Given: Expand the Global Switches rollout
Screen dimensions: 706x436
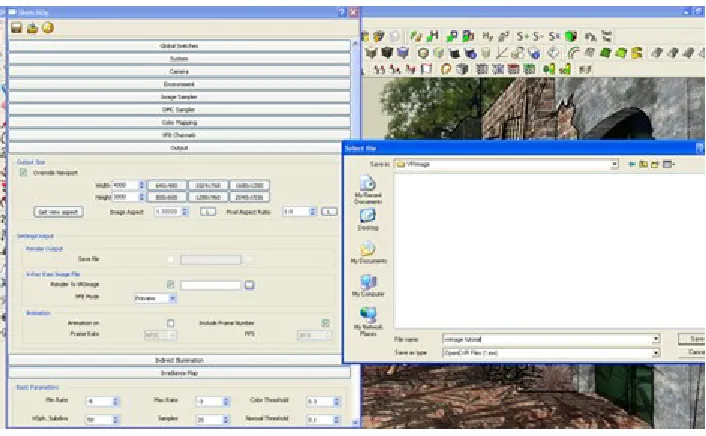Looking at the screenshot, I should click(179, 46).
